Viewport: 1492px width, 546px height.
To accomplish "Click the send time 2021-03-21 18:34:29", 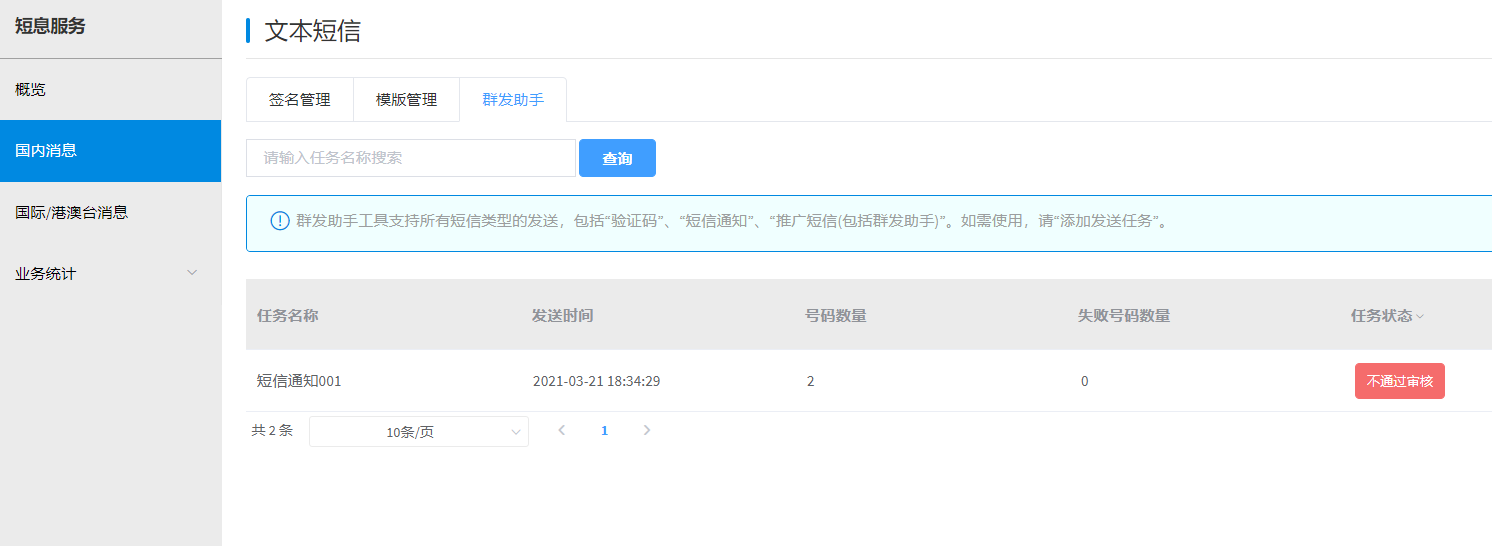I will tap(596, 381).
